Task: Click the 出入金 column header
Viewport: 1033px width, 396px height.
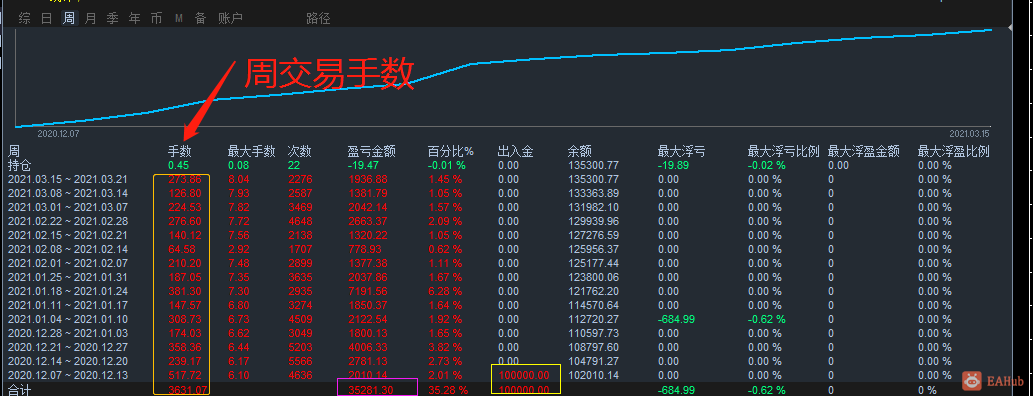Action: pos(515,152)
